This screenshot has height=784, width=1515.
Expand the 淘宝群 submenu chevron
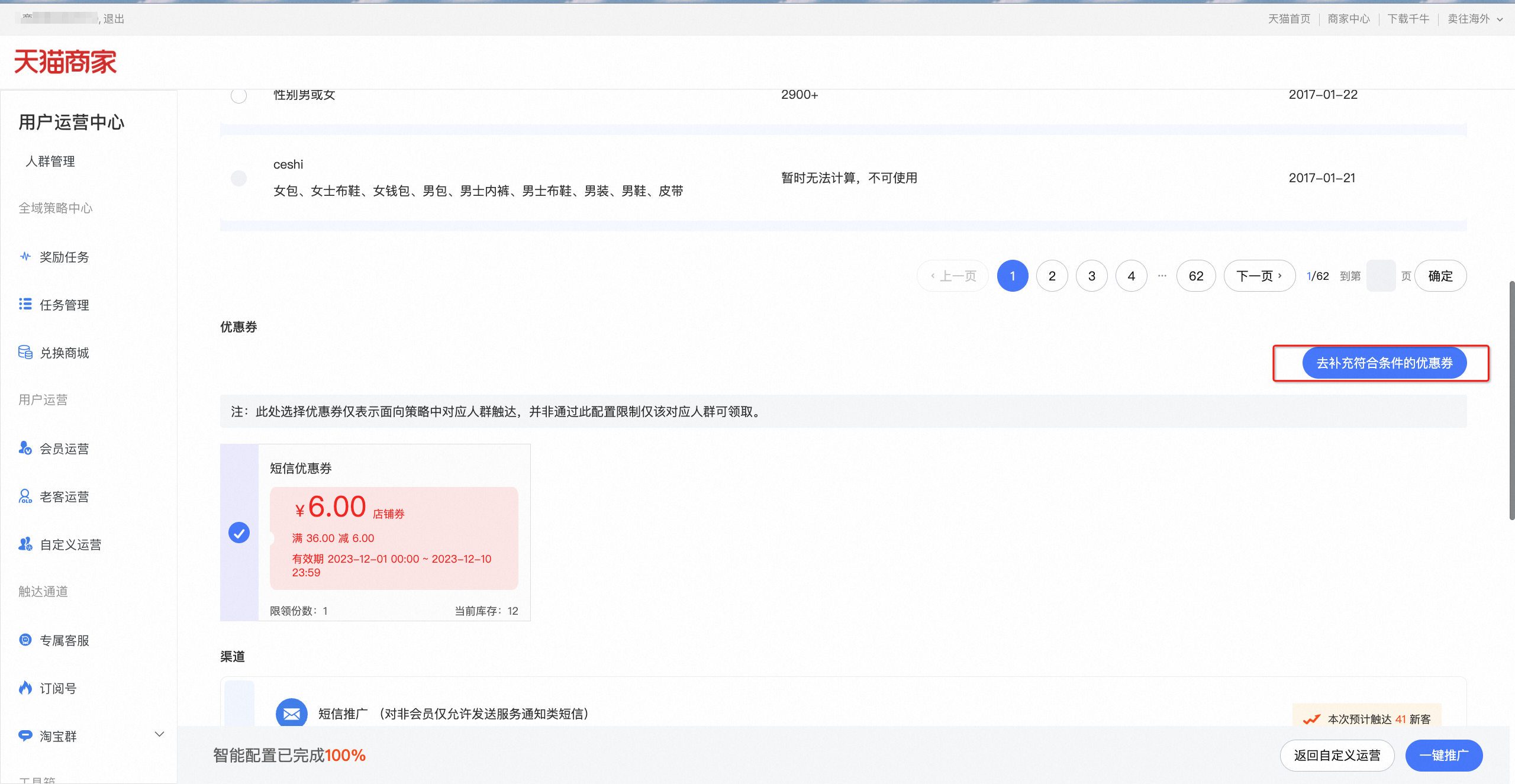pos(159,734)
